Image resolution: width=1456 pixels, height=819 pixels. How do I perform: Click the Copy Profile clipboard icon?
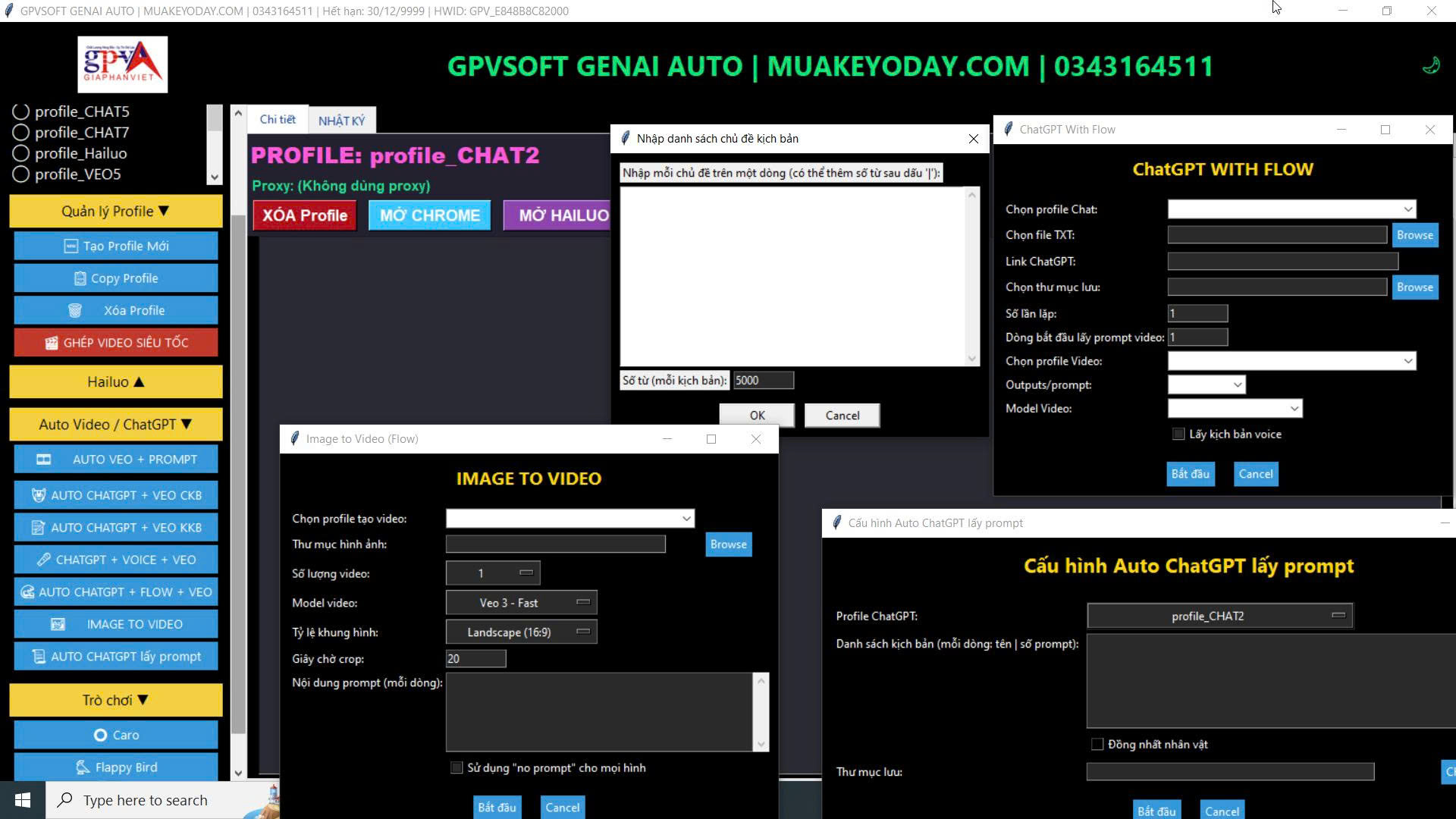click(80, 278)
